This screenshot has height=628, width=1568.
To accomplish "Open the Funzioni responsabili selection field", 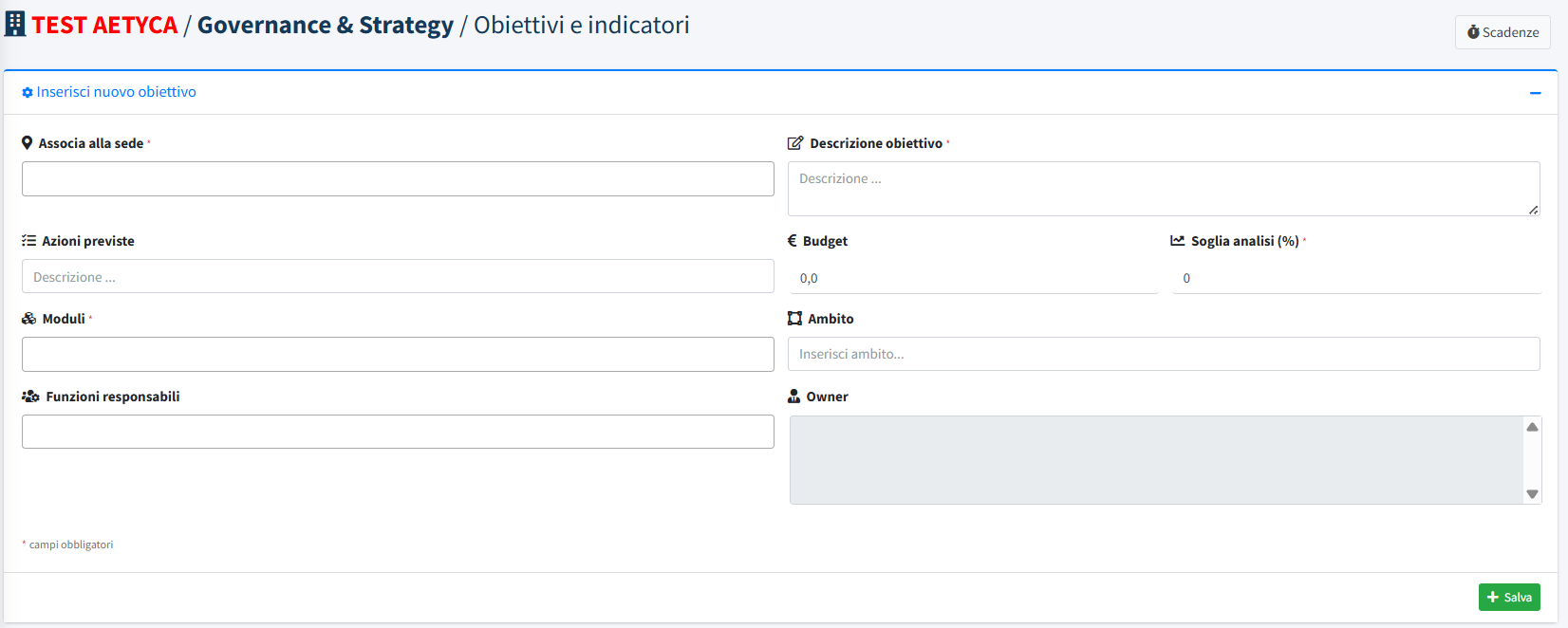I will (x=398, y=433).
